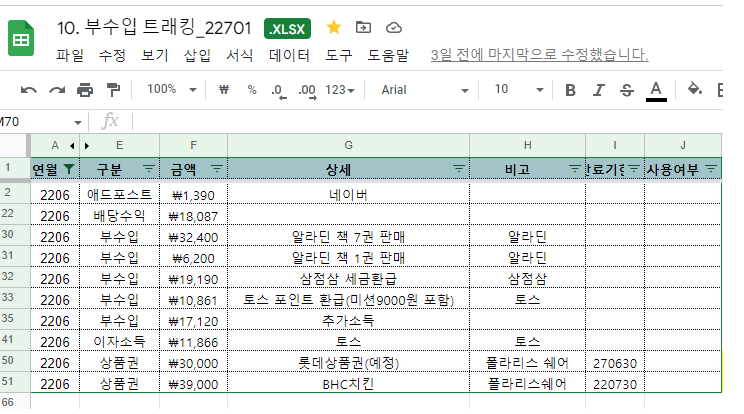The width and height of the screenshot is (744, 414).
Task: Select the BHC치킨 cell
Action: point(348,384)
